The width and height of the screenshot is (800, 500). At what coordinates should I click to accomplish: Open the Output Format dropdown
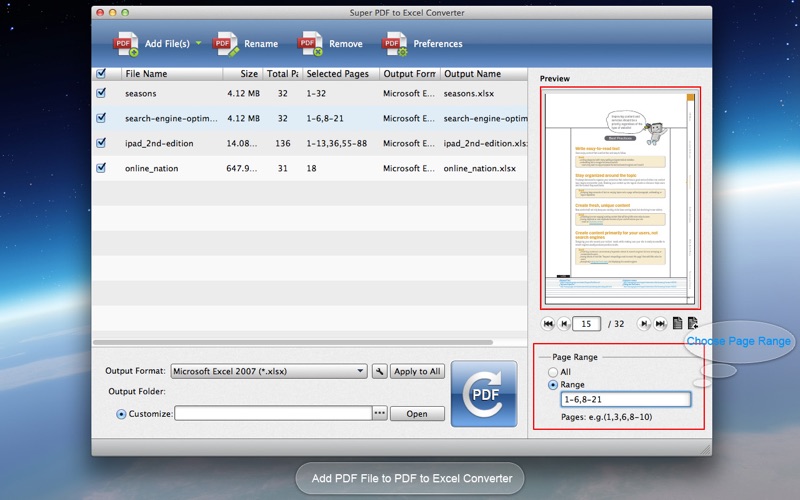click(269, 371)
